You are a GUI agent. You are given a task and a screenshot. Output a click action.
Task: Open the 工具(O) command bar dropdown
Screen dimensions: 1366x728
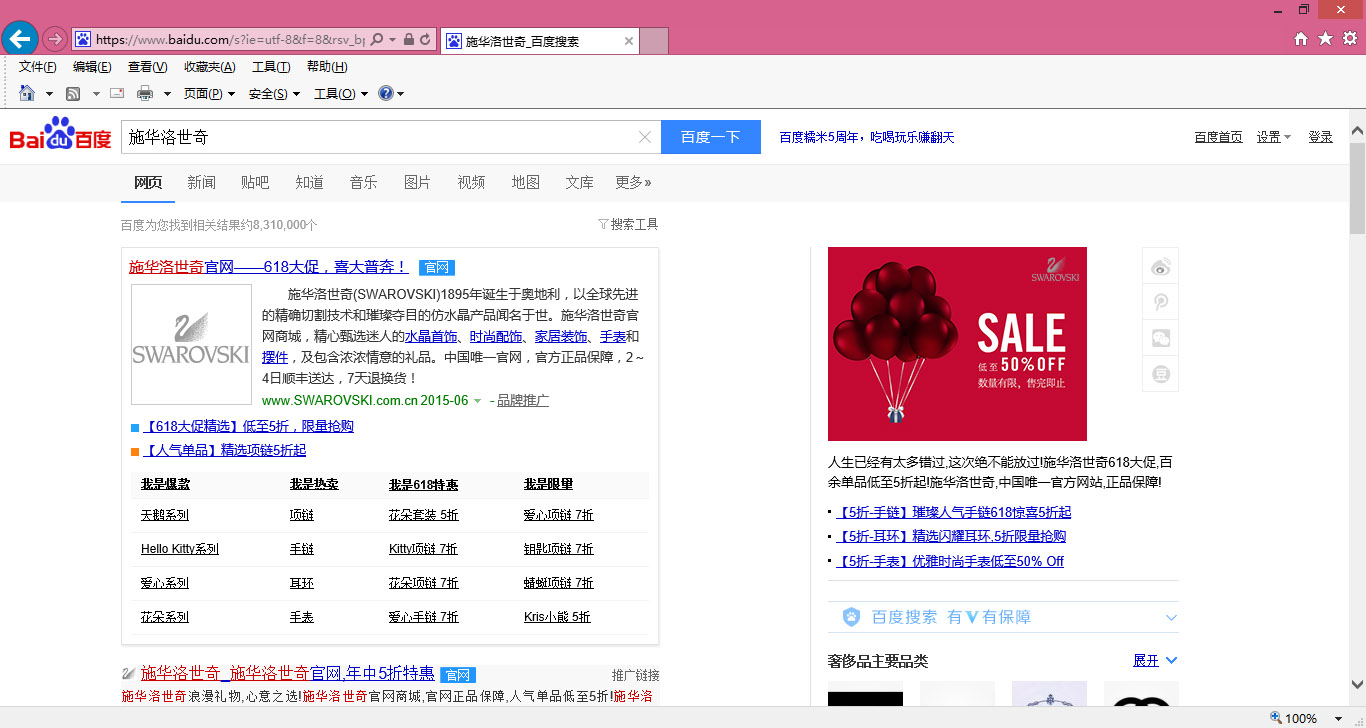(341, 94)
